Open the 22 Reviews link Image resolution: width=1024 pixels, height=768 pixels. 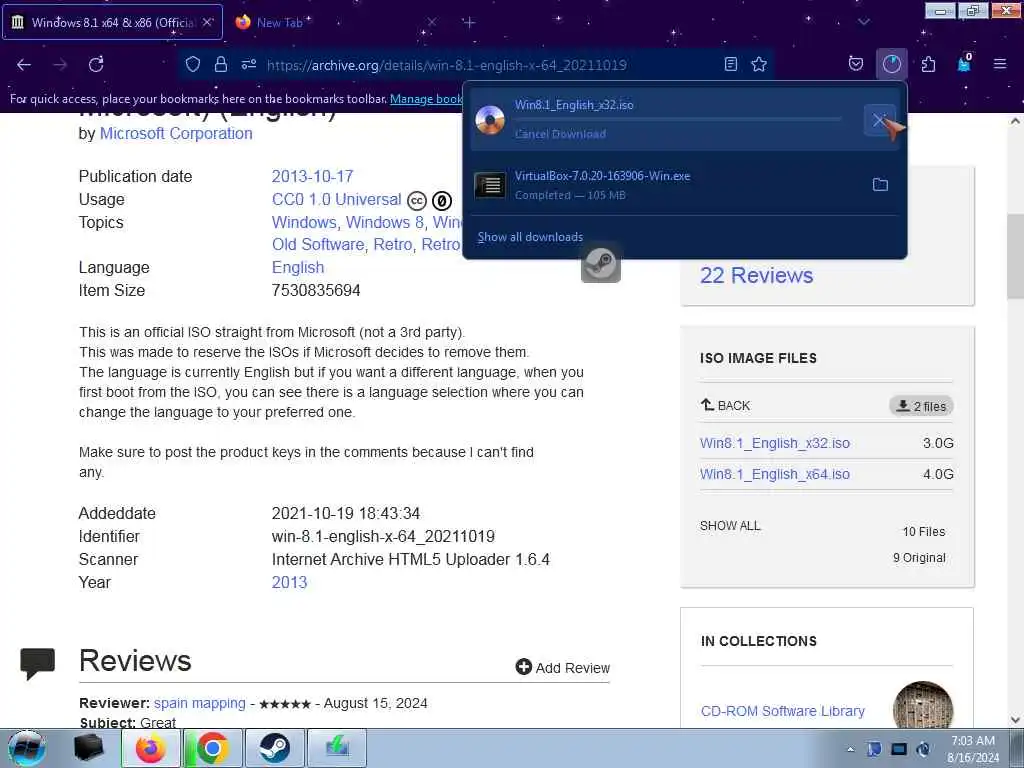pyautogui.click(x=756, y=275)
